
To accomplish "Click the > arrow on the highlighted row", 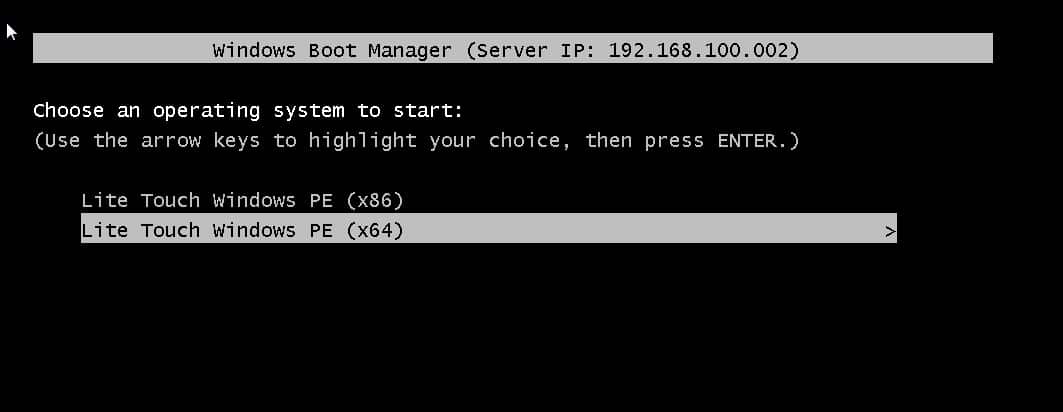I will [890, 232].
